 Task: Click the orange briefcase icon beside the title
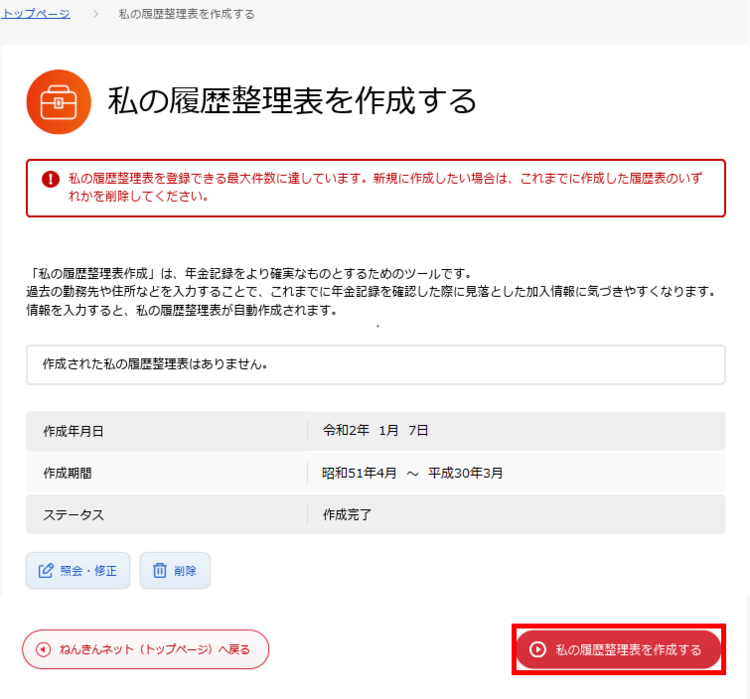(x=59, y=102)
